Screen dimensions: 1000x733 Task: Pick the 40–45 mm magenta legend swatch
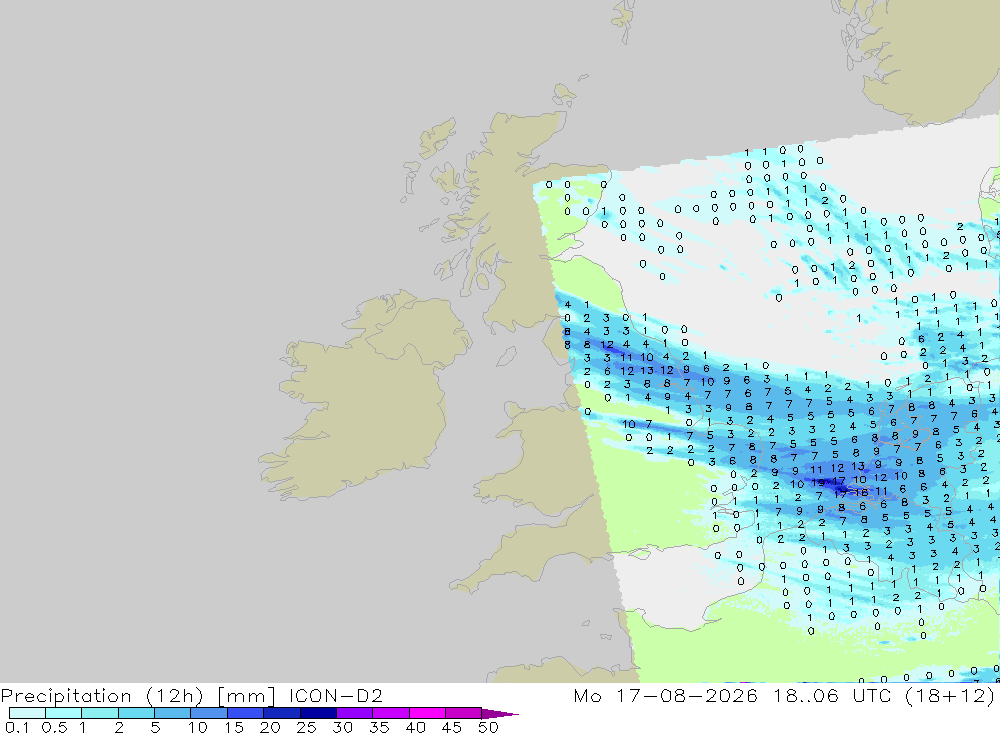click(x=427, y=713)
